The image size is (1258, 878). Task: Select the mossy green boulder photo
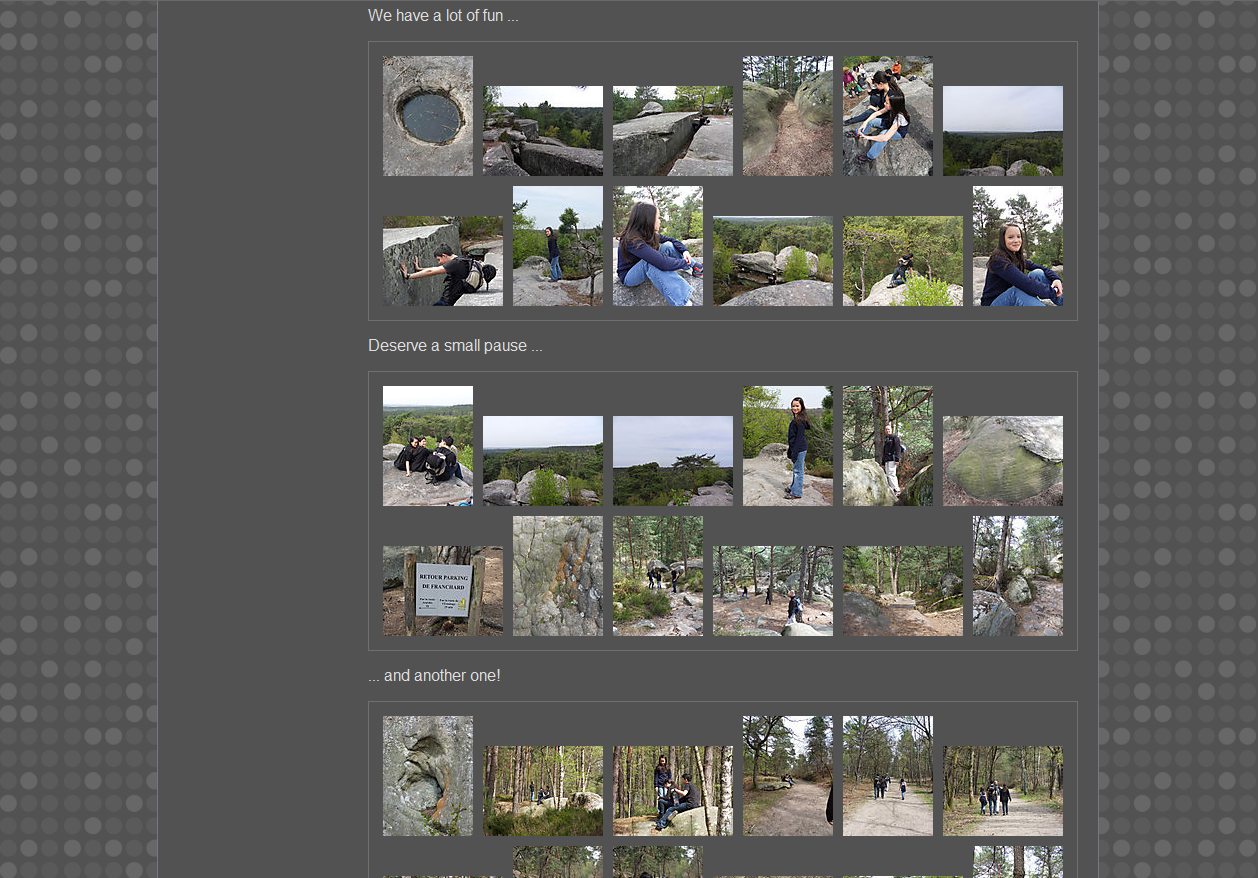coord(1002,461)
